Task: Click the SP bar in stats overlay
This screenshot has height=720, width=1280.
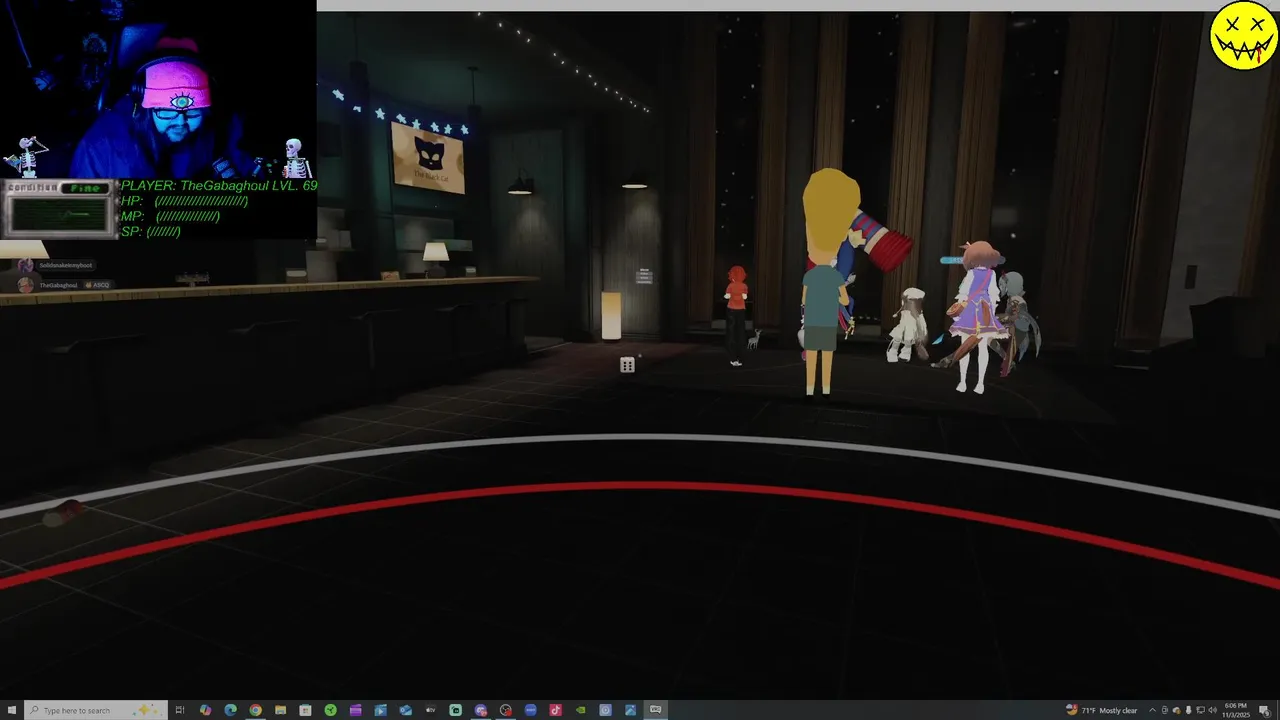Action: tap(151, 231)
